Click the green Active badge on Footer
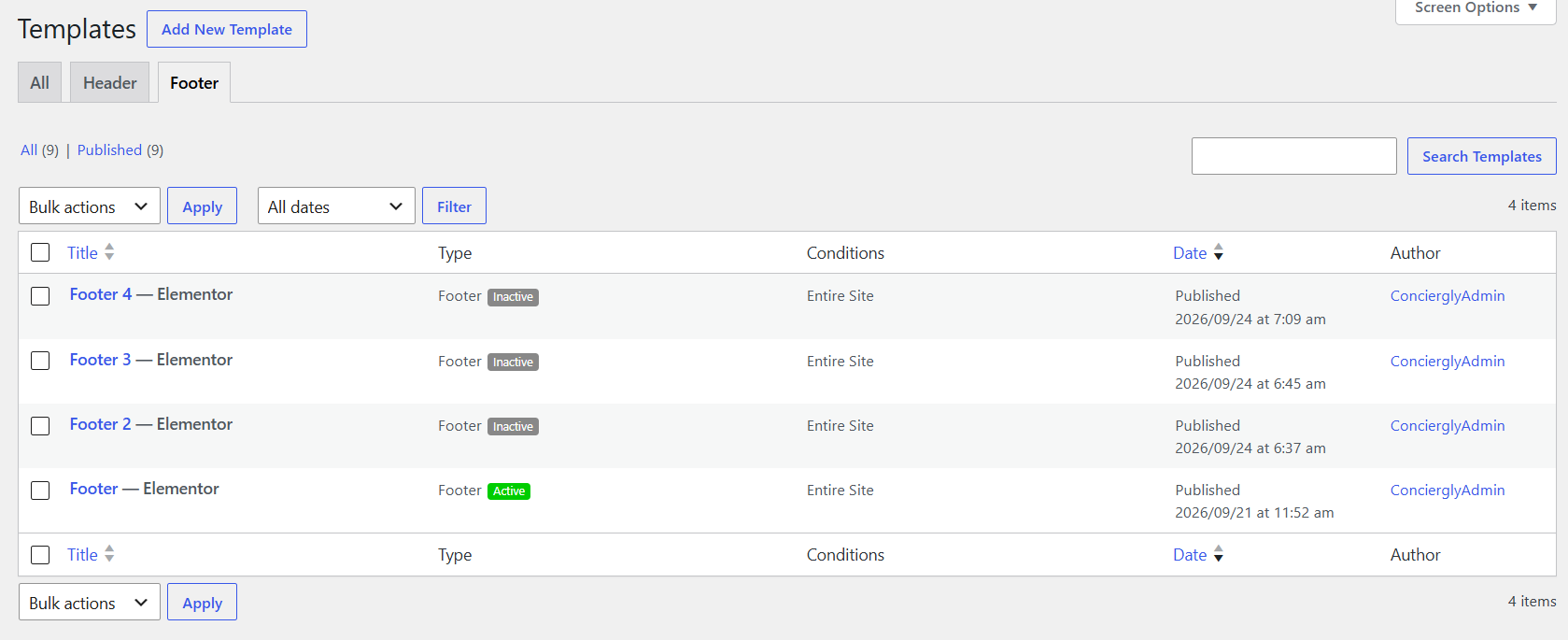Image resolution: width=1568 pixels, height=640 pixels. 509,491
